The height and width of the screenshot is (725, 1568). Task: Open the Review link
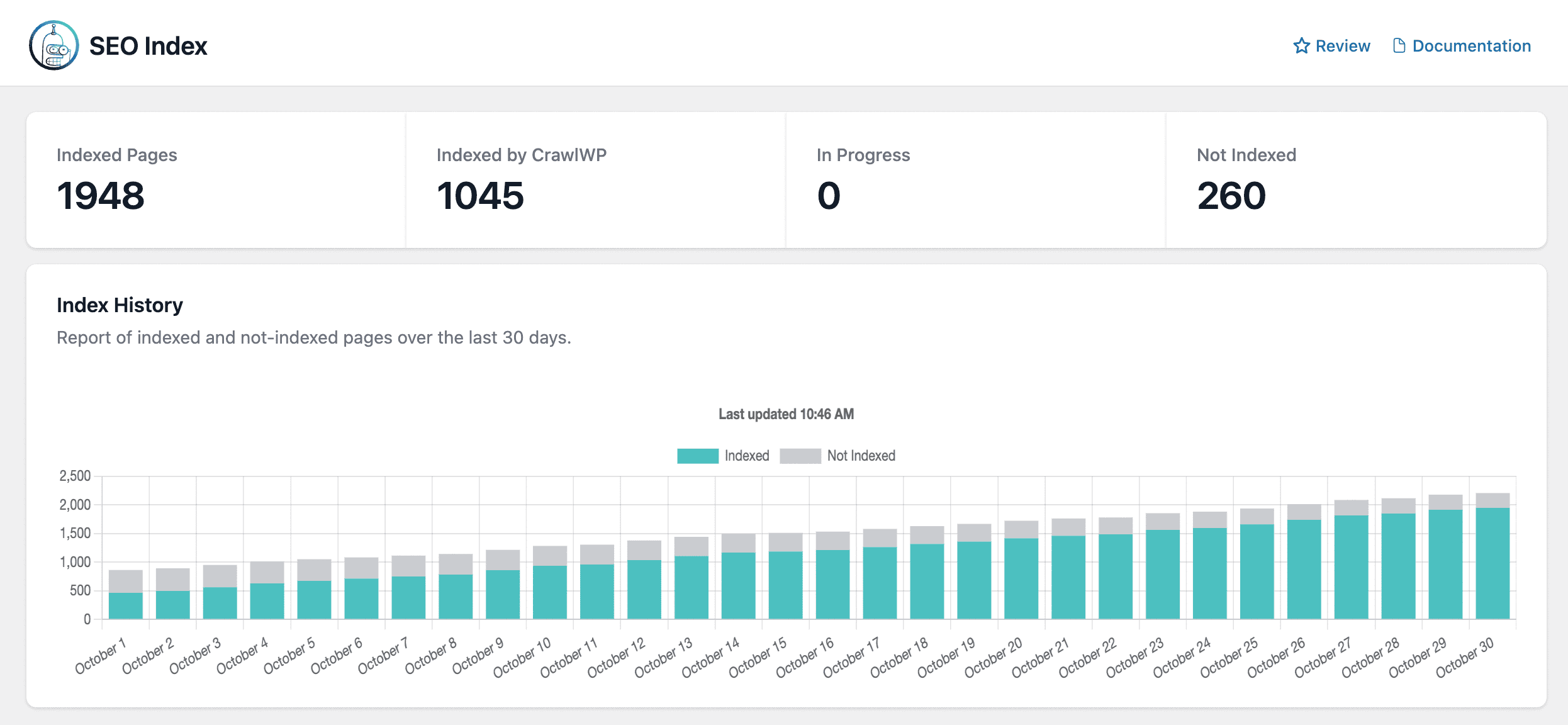[1342, 46]
